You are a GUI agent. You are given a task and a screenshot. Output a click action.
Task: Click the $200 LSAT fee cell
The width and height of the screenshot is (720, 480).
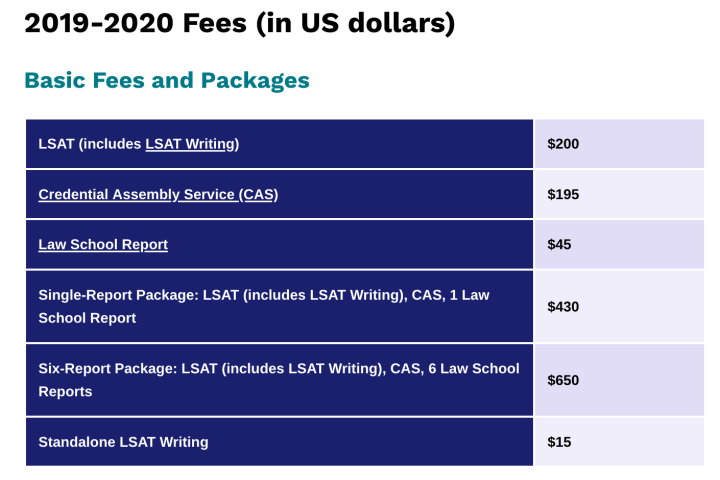(563, 144)
